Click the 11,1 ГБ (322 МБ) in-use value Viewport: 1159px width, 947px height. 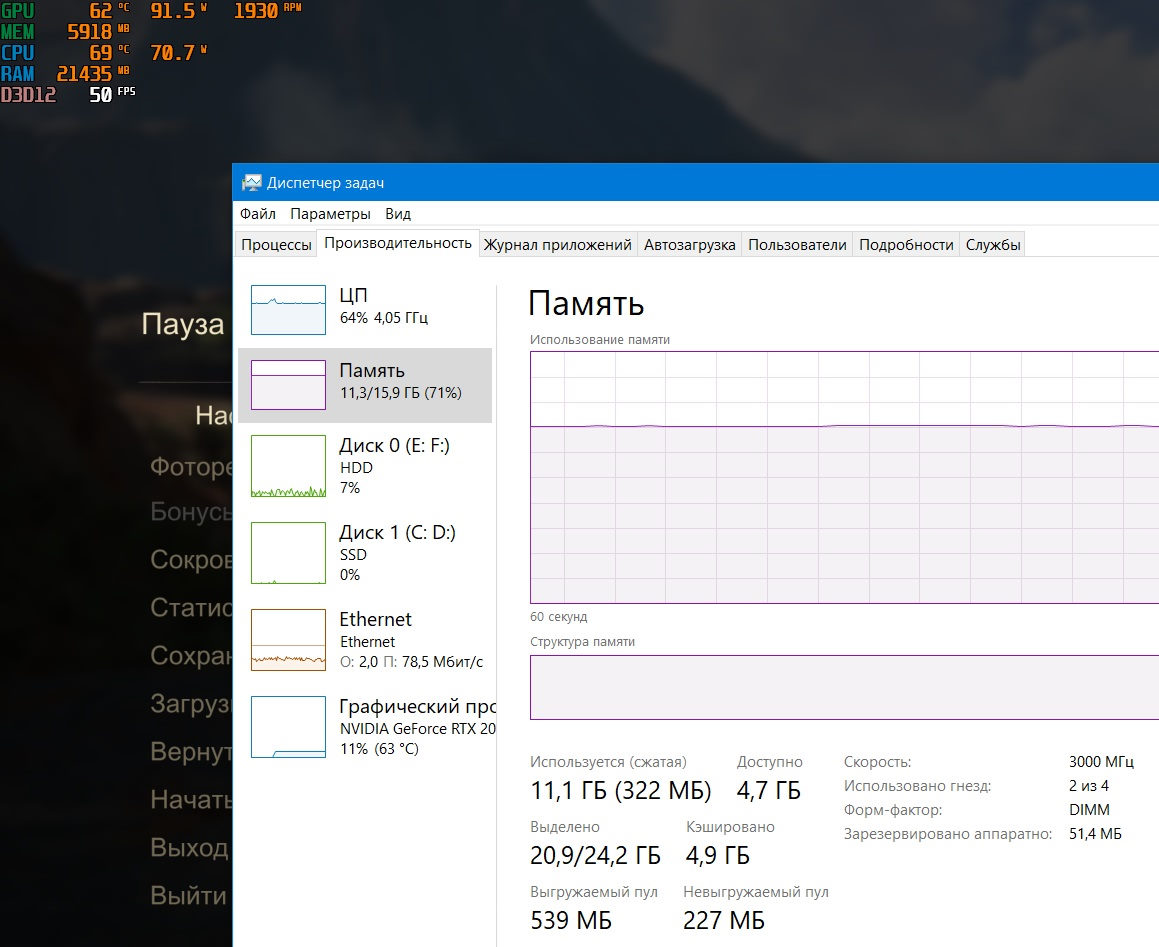pos(621,790)
